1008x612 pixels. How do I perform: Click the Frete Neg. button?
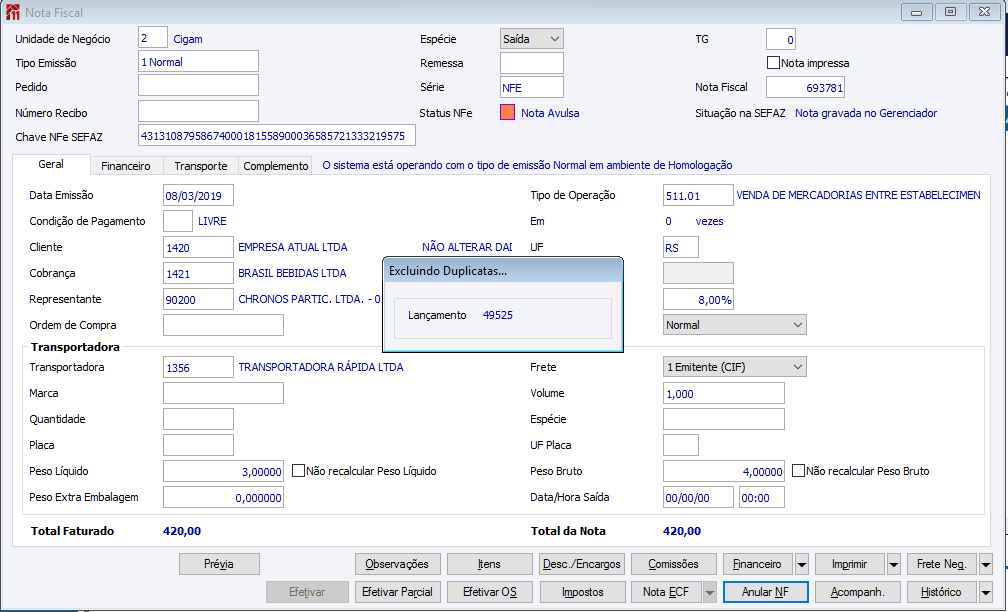[942, 564]
